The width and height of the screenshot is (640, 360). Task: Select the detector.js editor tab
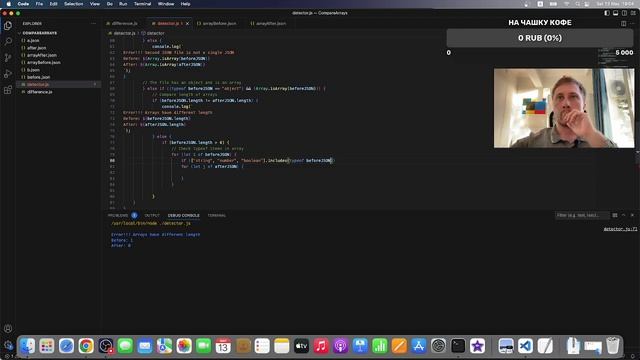click(x=168, y=24)
